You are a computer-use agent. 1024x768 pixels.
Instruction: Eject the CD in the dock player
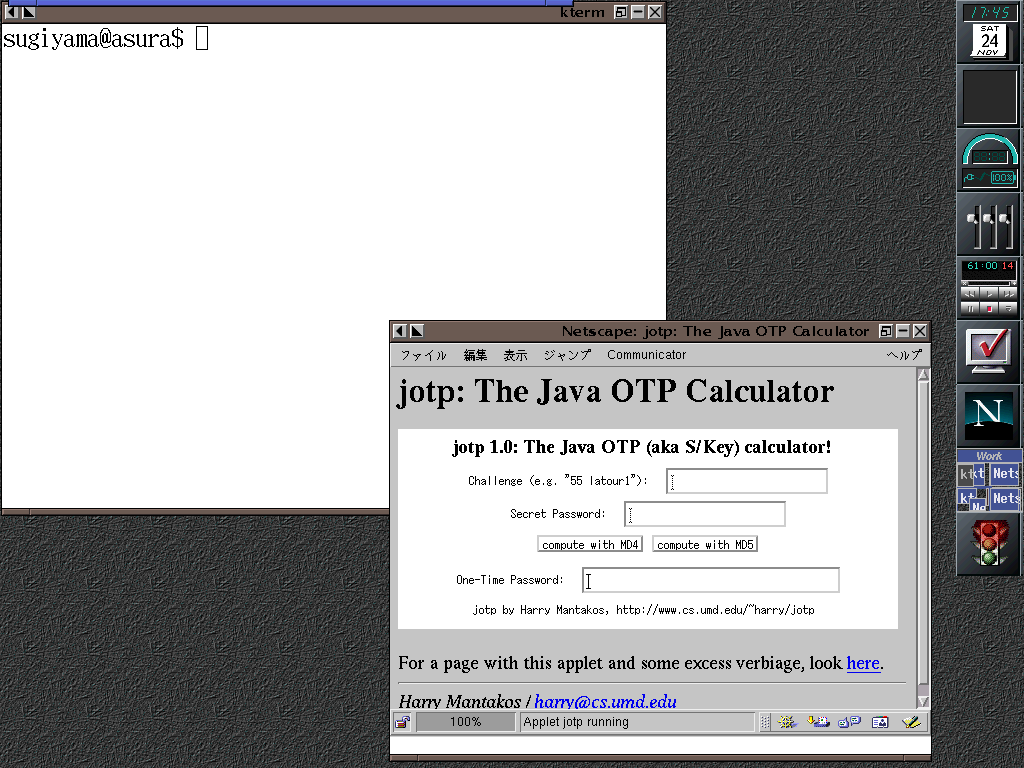pyautogui.click(x=1008, y=308)
